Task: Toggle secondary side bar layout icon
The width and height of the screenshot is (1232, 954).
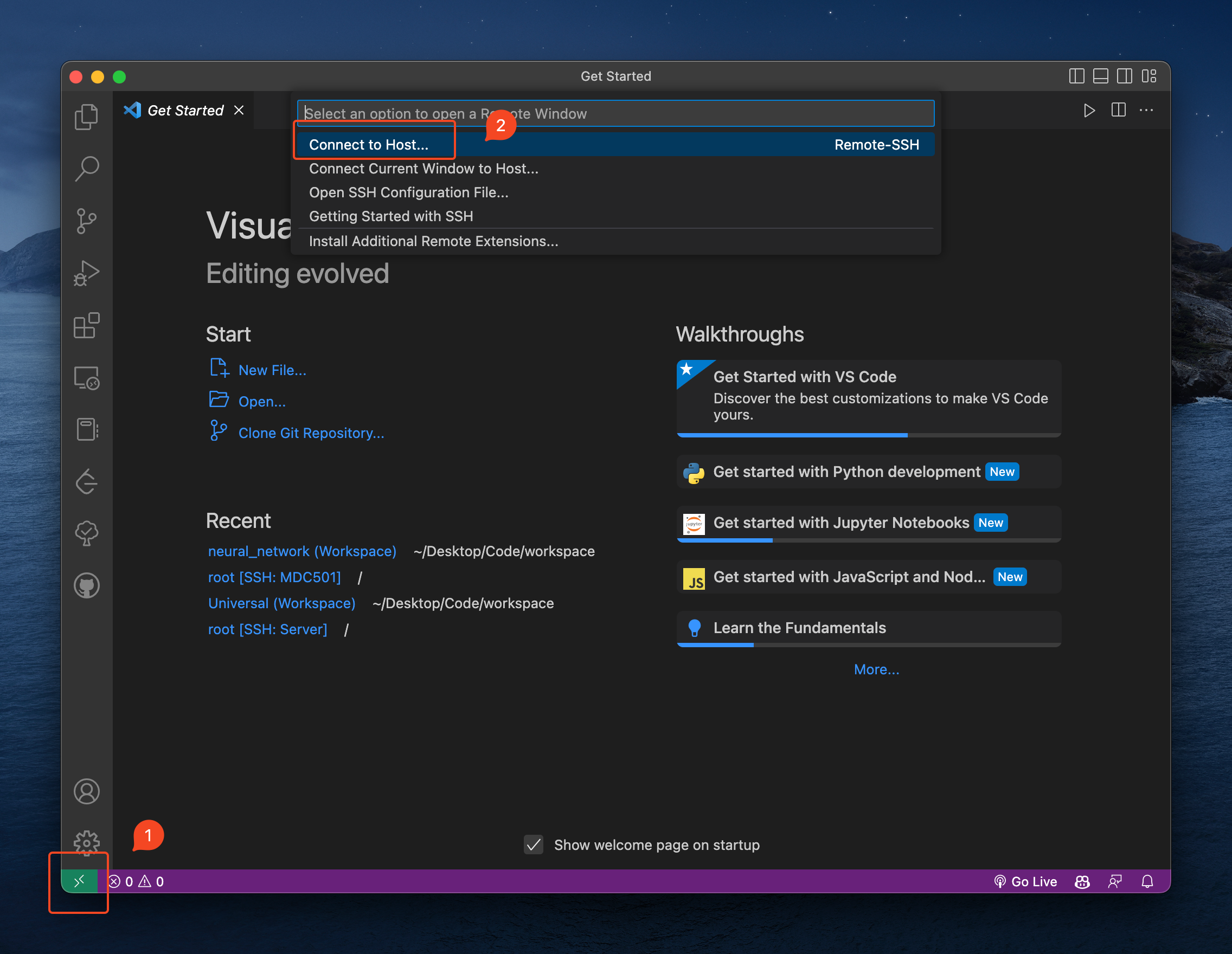Action: coord(1124,76)
